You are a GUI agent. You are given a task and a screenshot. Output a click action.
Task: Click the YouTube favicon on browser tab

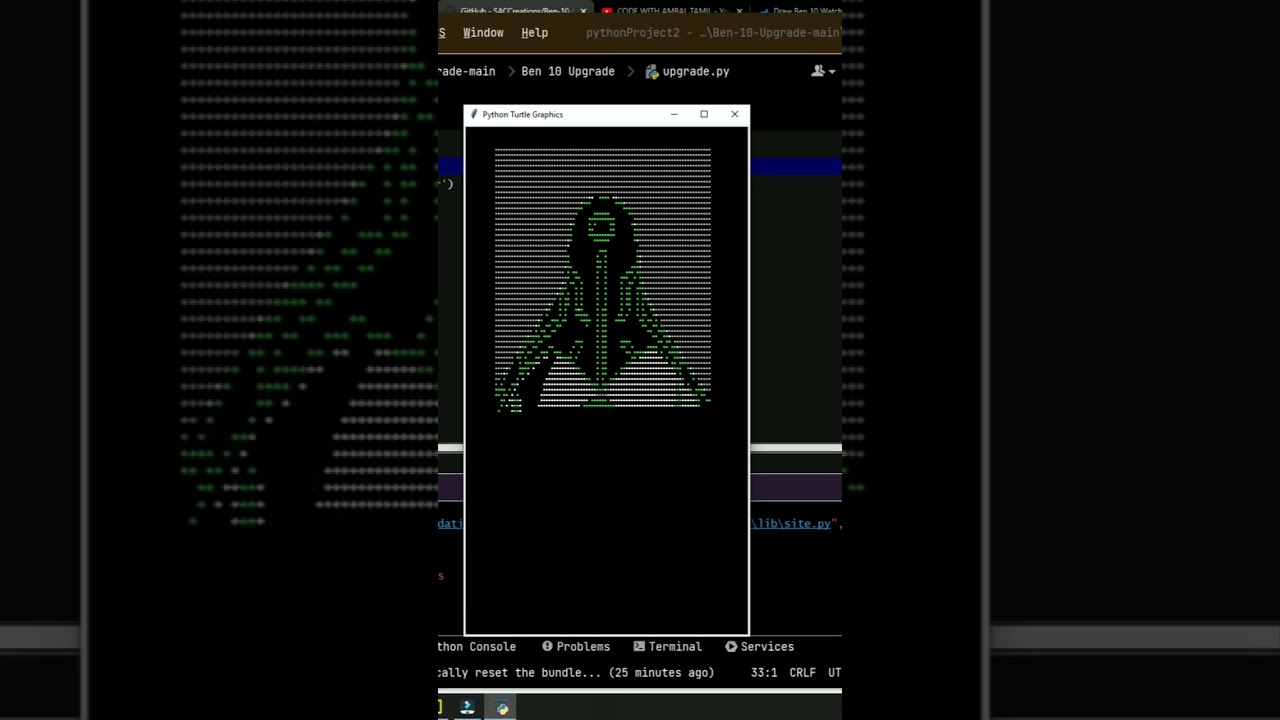coord(607,11)
